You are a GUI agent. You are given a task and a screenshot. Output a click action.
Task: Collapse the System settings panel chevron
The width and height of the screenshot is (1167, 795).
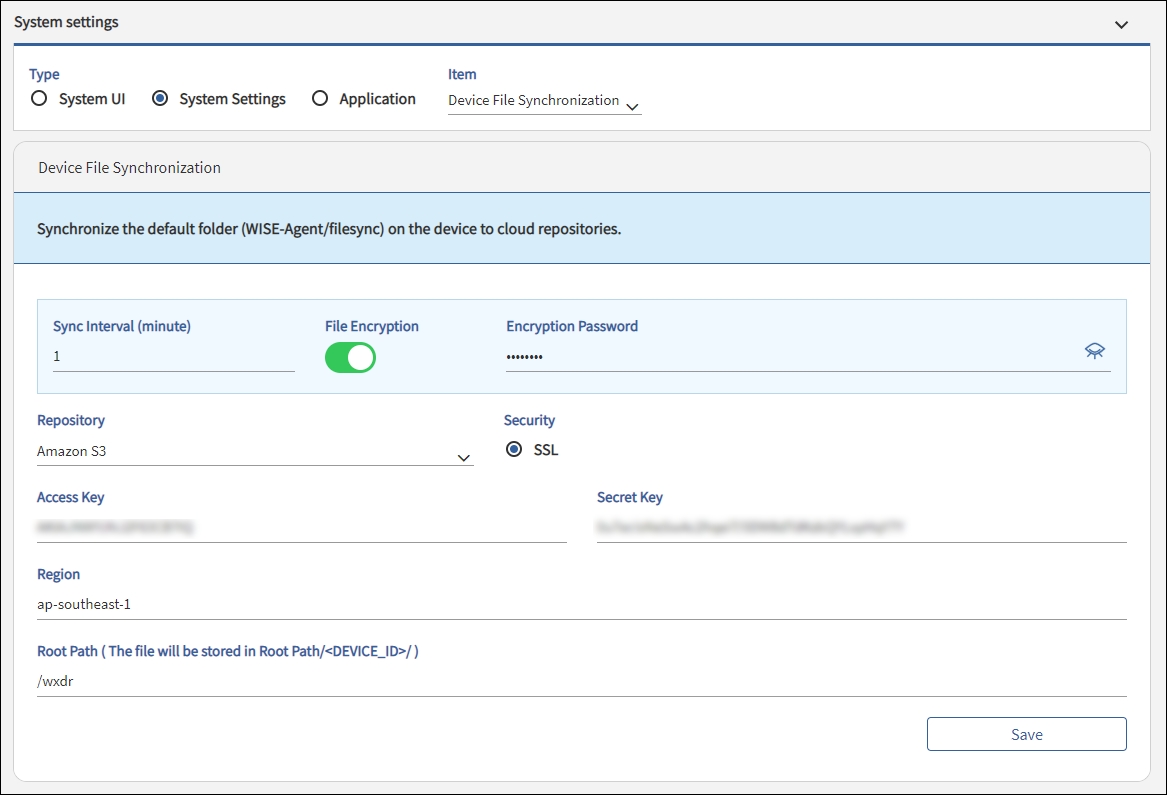coord(1121,24)
